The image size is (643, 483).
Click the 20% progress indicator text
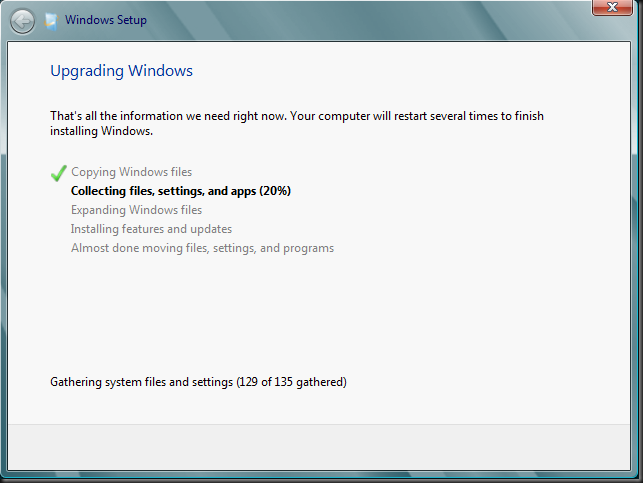click(275, 191)
